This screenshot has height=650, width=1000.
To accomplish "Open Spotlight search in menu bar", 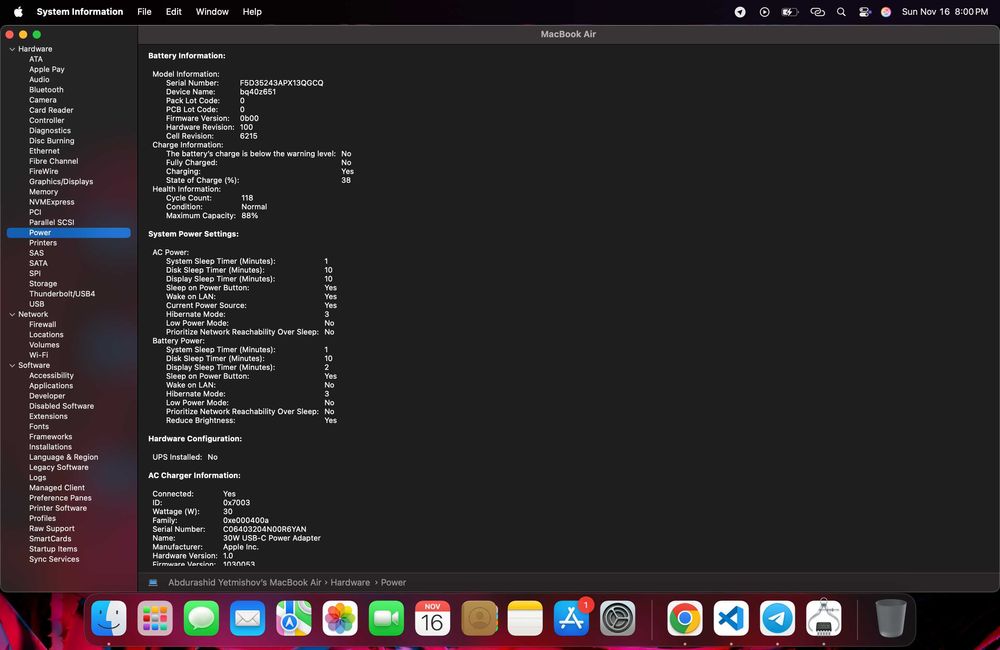I will pos(841,11).
